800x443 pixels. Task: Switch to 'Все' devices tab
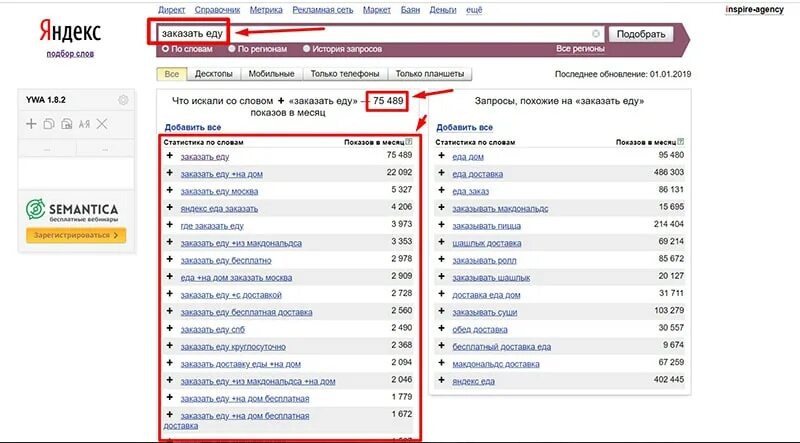(172, 73)
